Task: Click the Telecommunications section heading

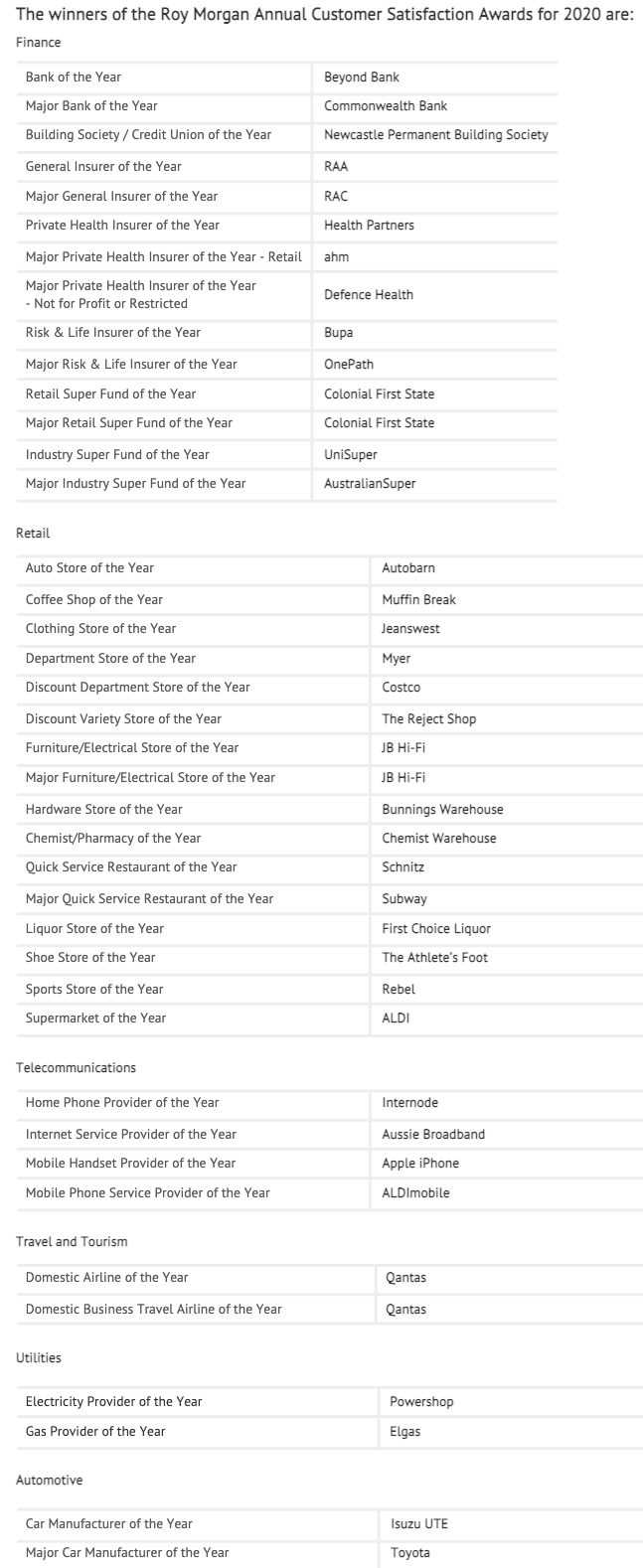Action: coord(76,1068)
